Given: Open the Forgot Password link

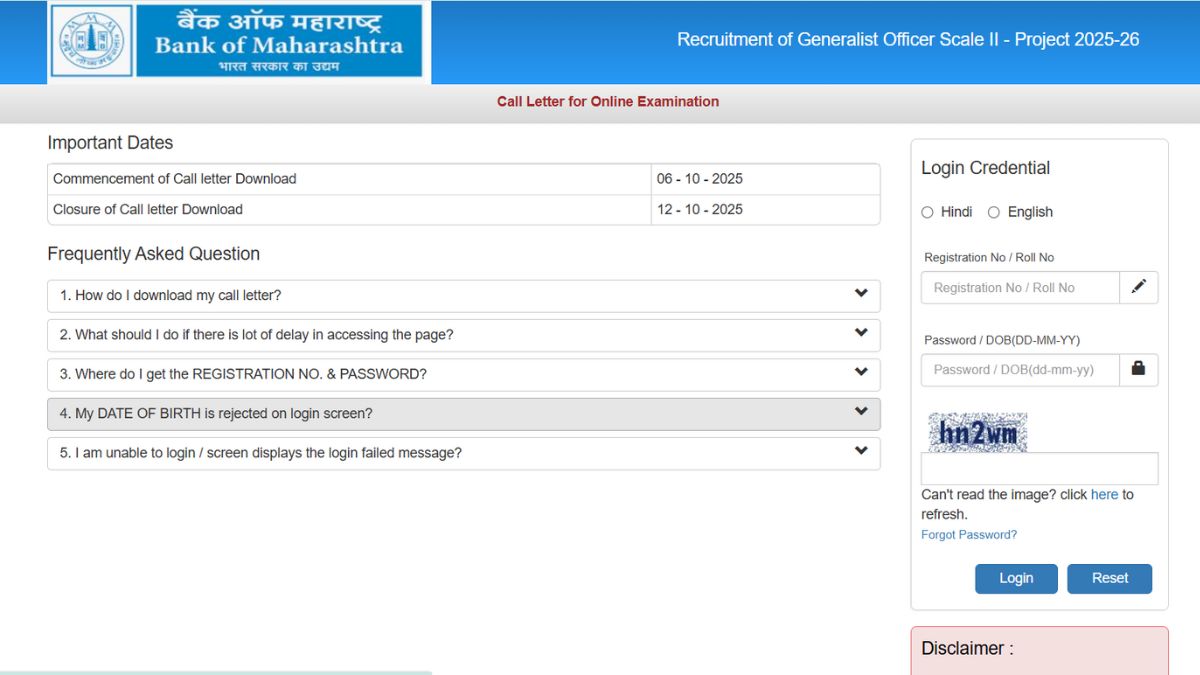Looking at the screenshot, I should tap(968, 535).
